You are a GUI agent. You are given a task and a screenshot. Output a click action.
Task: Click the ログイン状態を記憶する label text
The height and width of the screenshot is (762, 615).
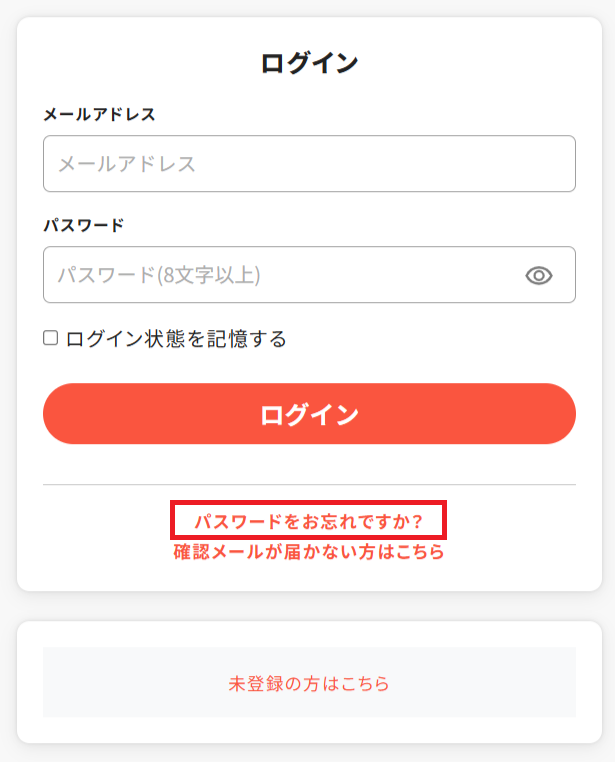point(175,339)
